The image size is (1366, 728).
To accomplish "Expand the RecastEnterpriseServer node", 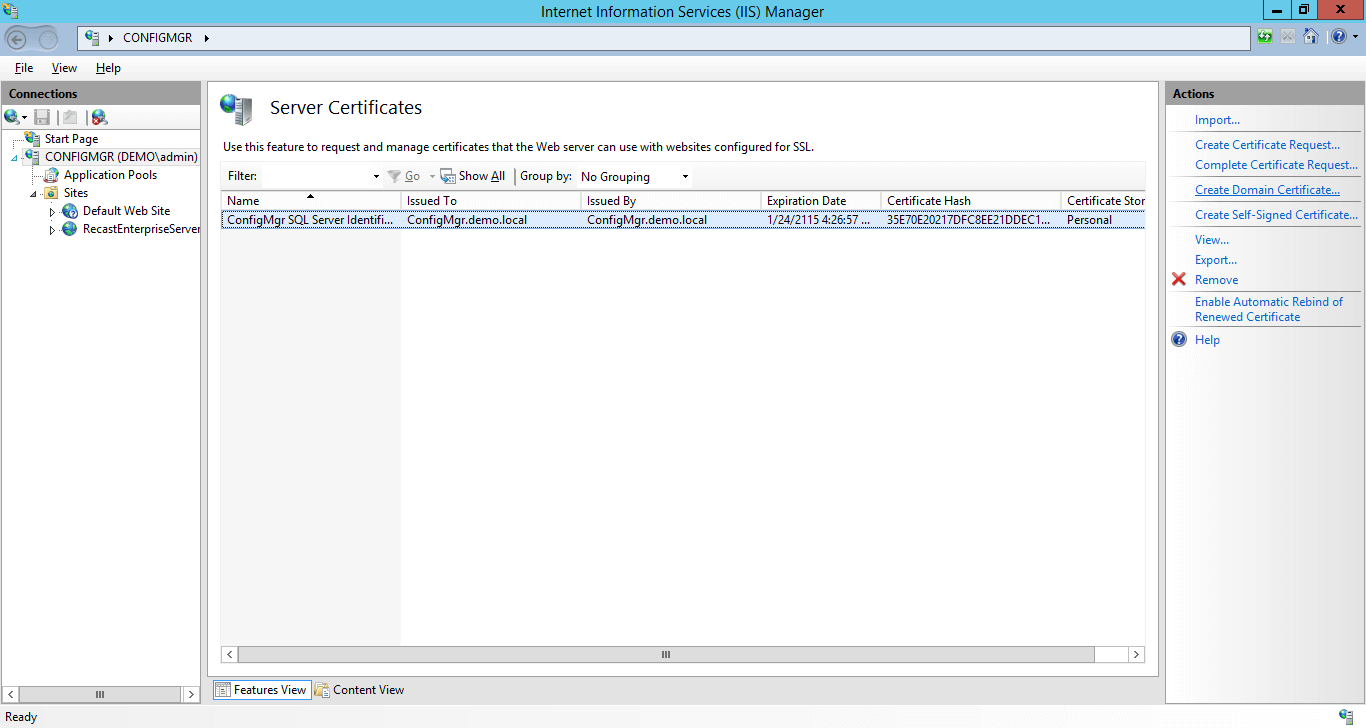I will tap(52, 230).
